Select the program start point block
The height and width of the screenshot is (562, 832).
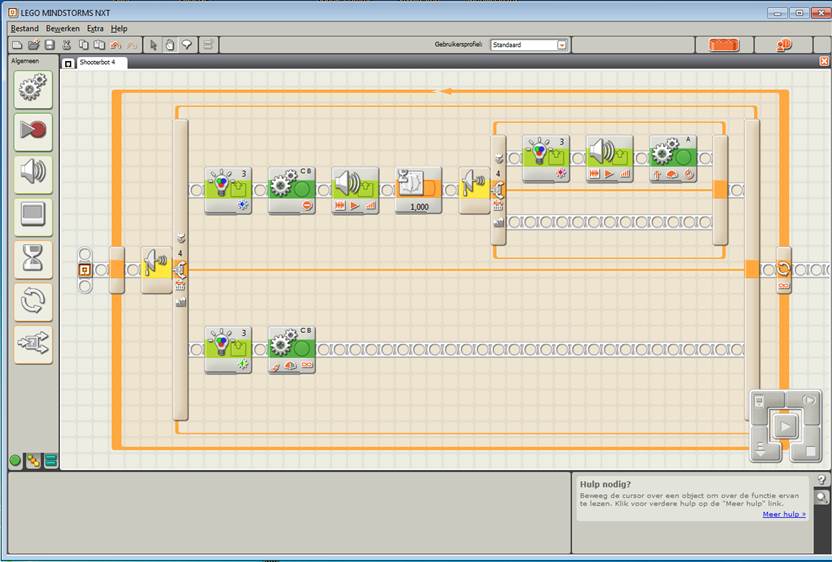click(84, 270)
